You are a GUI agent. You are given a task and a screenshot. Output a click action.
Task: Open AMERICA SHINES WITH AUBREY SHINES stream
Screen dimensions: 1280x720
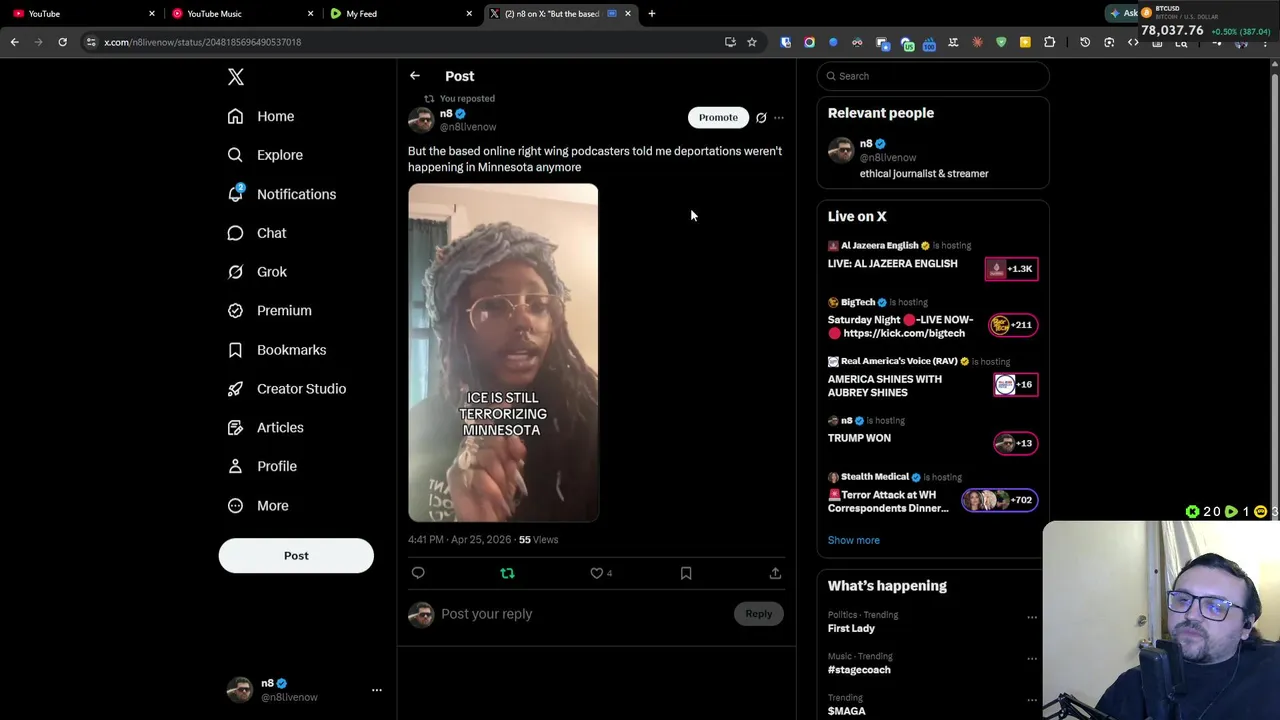(x=933, y=379)
